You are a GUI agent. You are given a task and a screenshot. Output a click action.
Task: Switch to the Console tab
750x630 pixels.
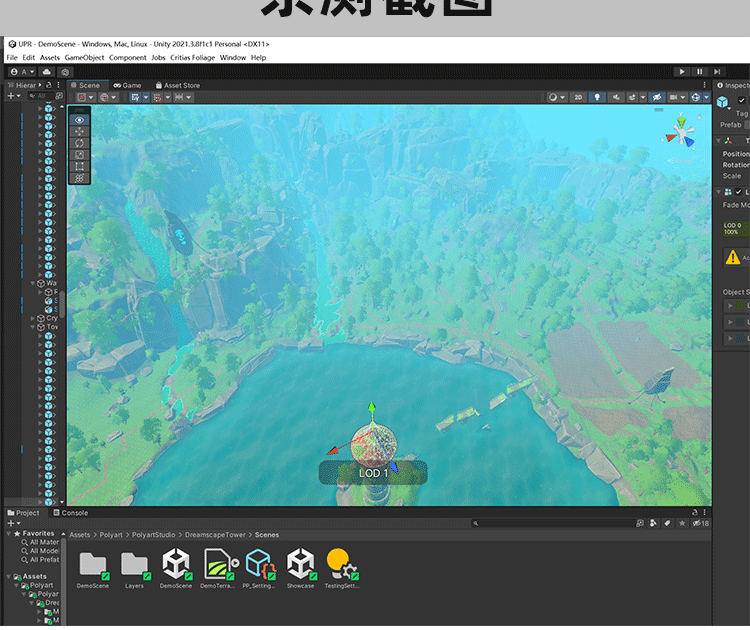(70, 513)
